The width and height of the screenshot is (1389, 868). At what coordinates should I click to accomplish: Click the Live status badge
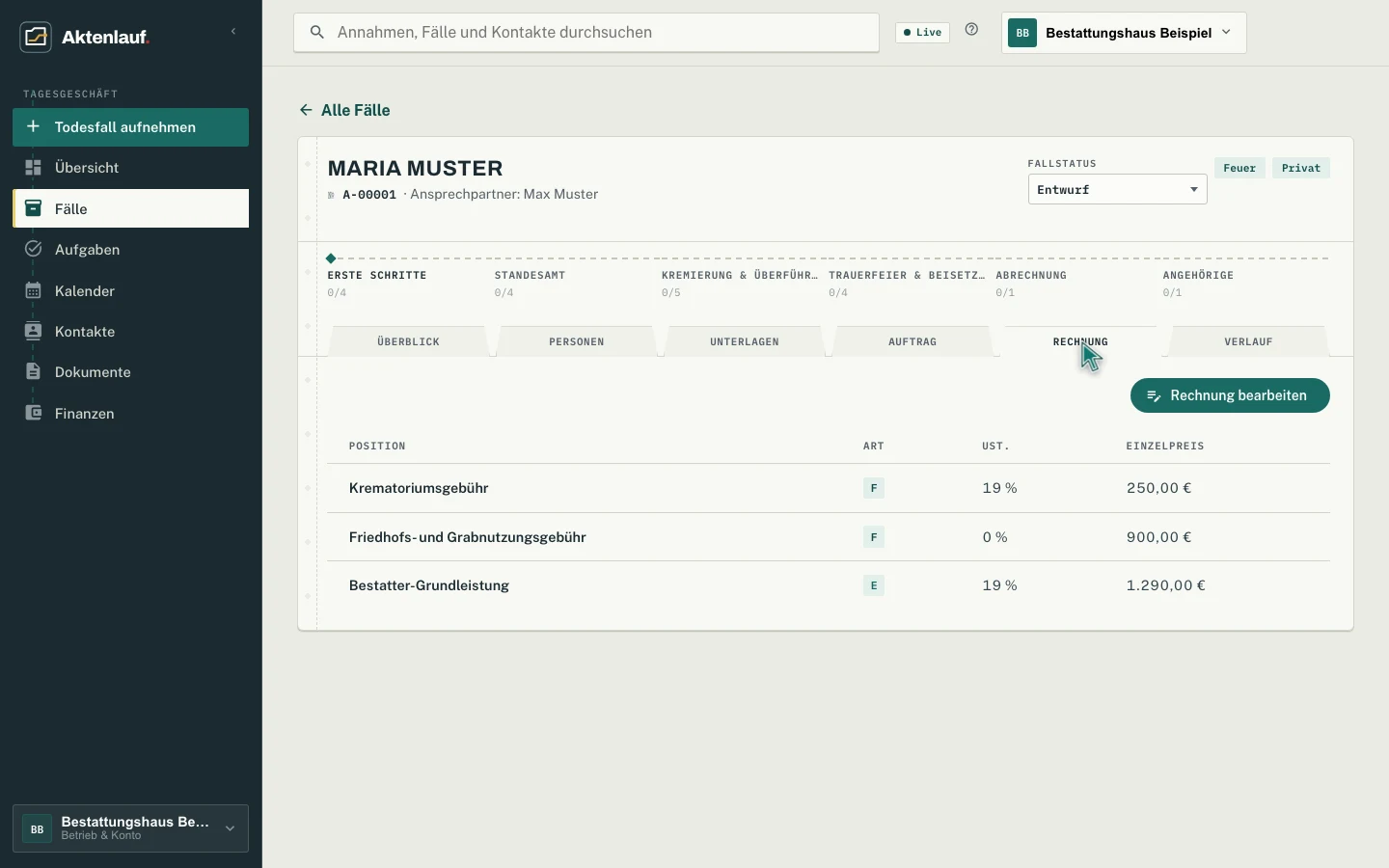(923, 32)
